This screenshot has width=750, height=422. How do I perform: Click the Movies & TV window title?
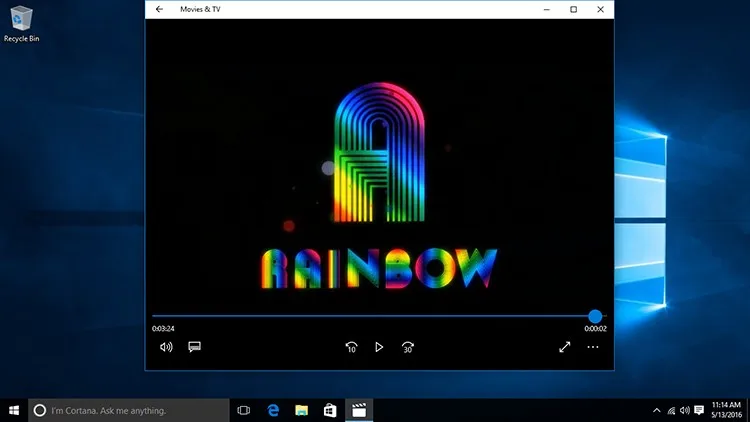pos(200,9)
